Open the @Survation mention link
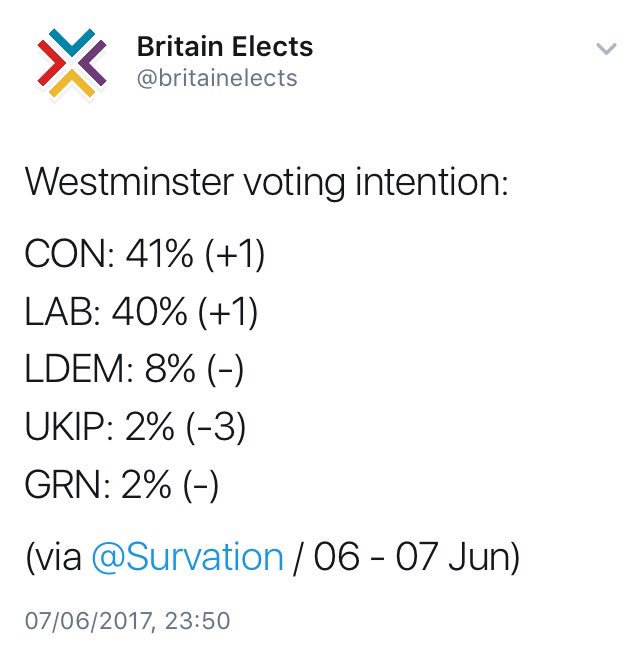Image resolution: width=640 pixels, height=653 pixels. [187, 557]
